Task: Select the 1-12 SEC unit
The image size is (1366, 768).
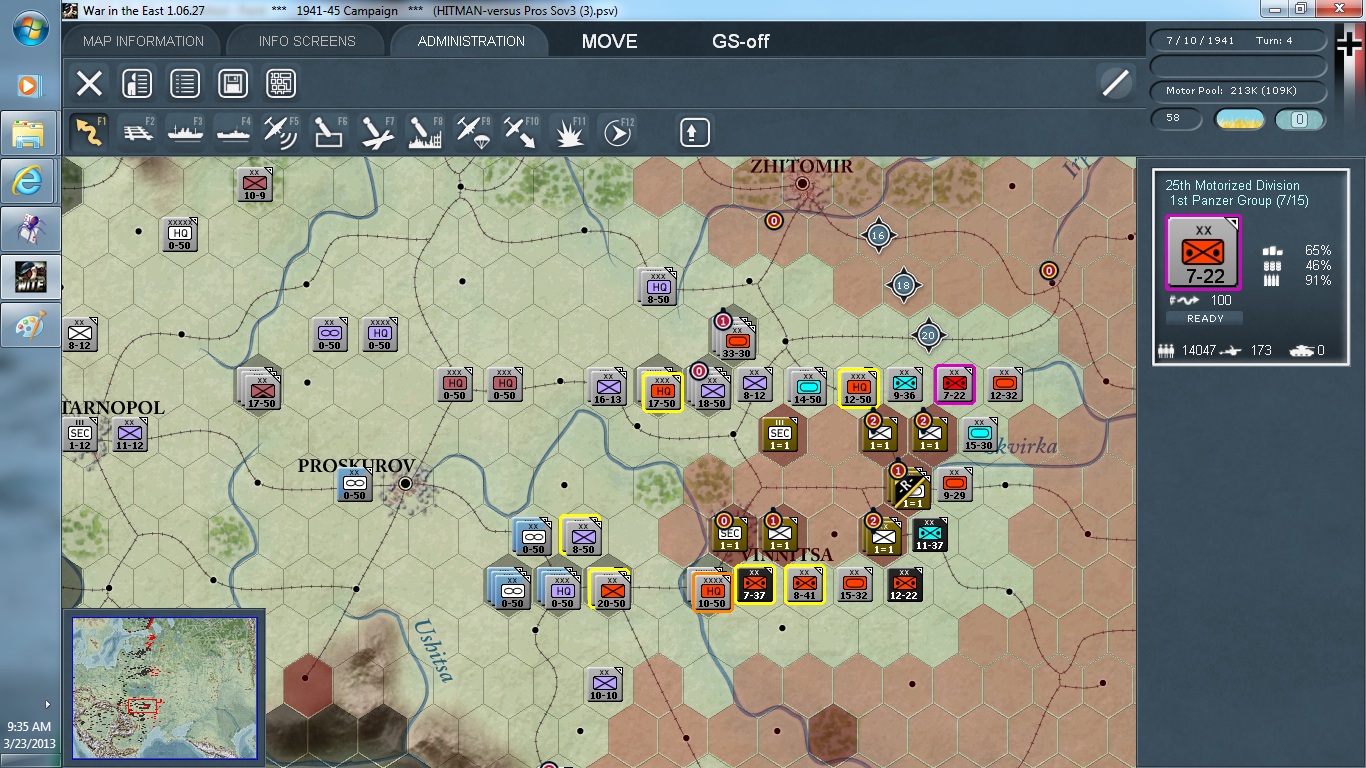Action: [x=81, y=435]
